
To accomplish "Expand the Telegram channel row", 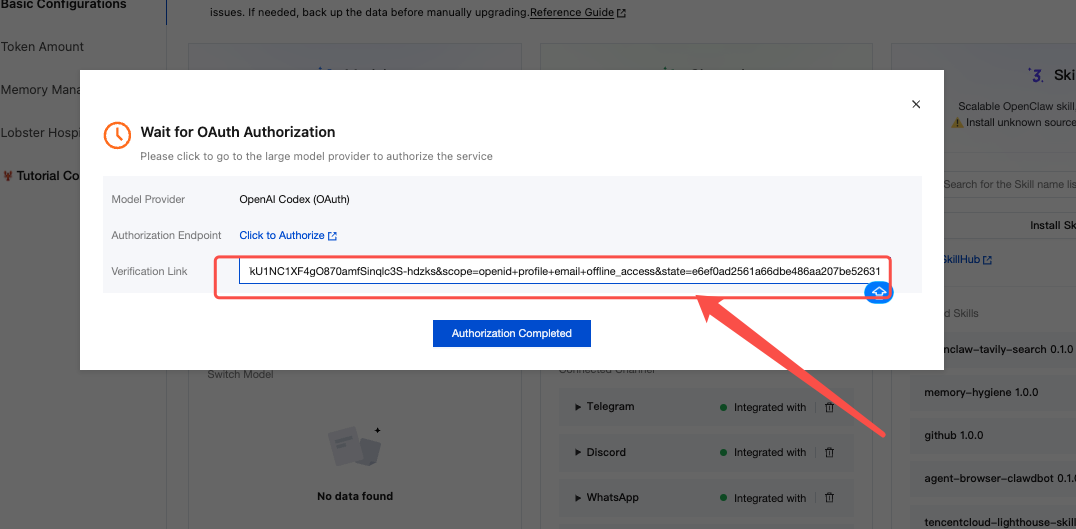I will click(578, 407).
